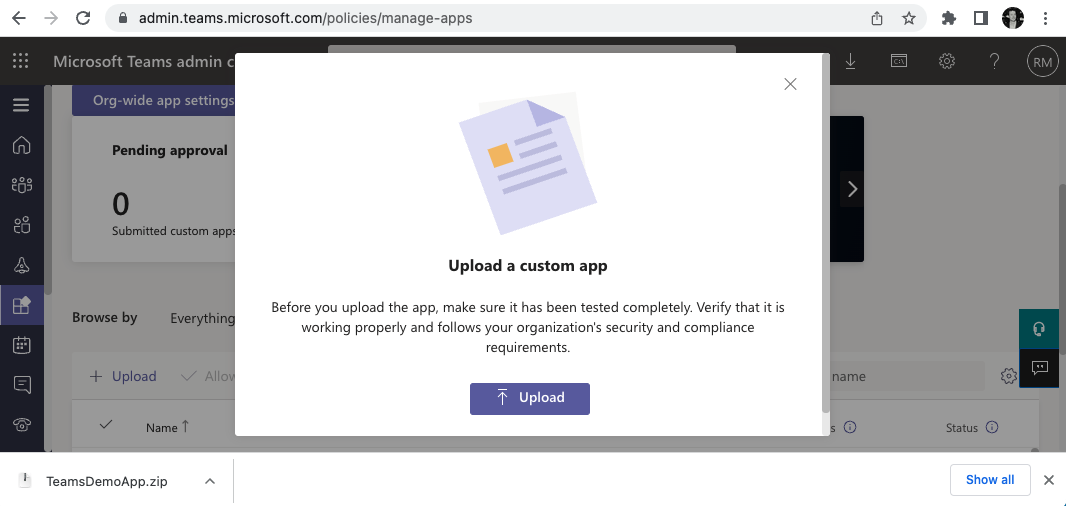Open Meetings calendar icon in sidebar
Viewport: 1066px width, 506px height.
click(22, 345)
